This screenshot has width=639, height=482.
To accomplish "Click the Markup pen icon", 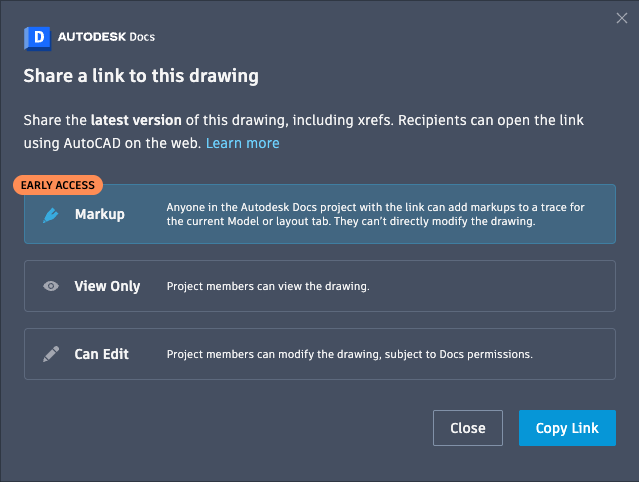I will [x=51, y=214].
